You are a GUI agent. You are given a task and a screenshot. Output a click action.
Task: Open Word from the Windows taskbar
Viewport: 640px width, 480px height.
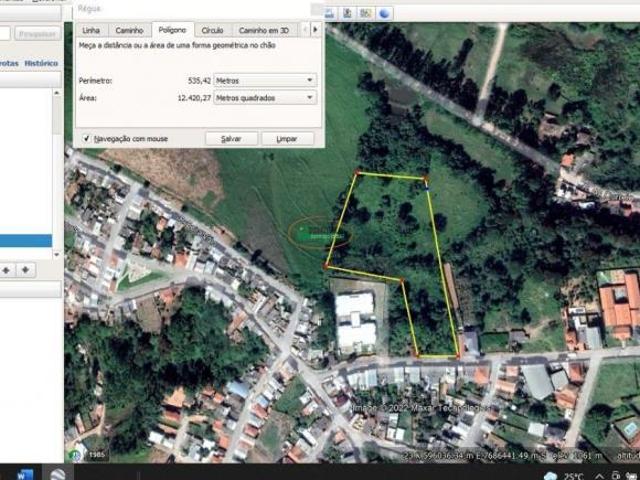click(x=24, y=474)
